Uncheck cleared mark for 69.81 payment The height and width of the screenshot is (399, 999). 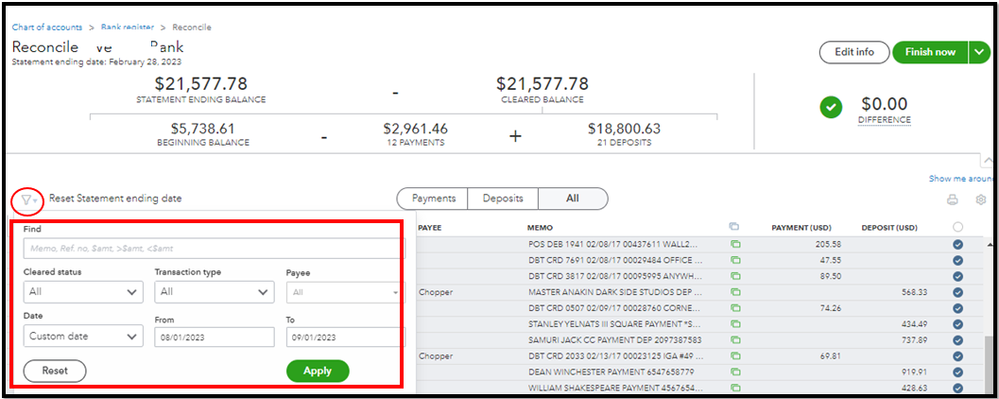coord(958,356)
